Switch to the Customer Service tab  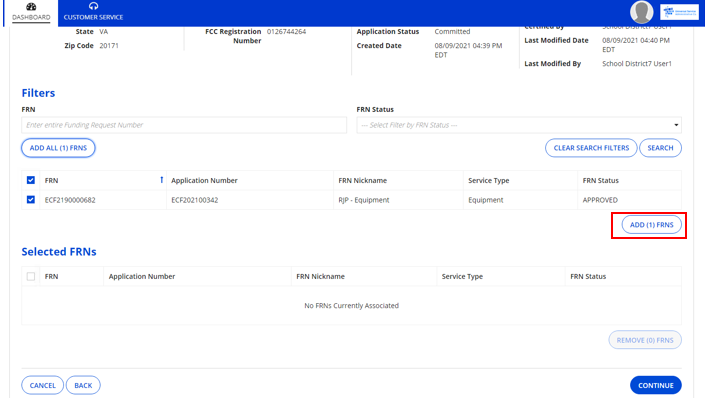pos(93,13)
